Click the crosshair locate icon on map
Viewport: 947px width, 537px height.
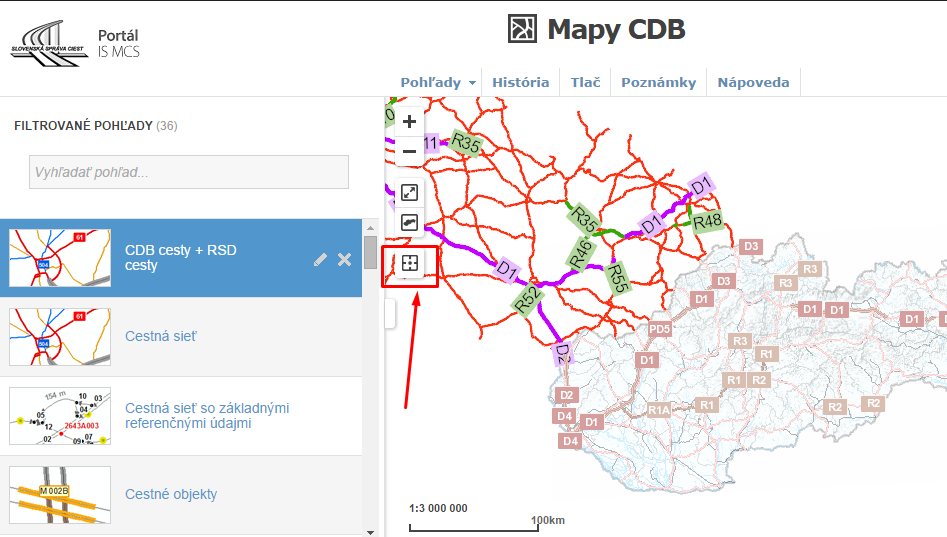(409, 264)
